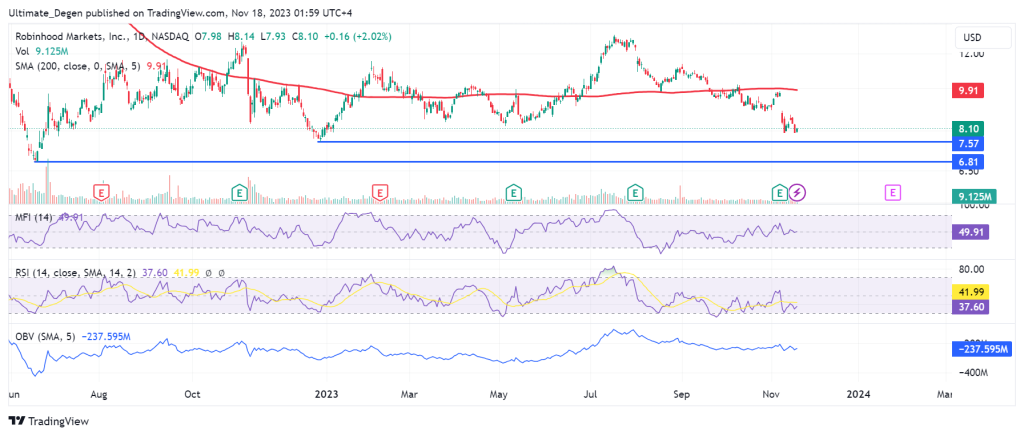Click the blue 7.57 support level label

969,143
